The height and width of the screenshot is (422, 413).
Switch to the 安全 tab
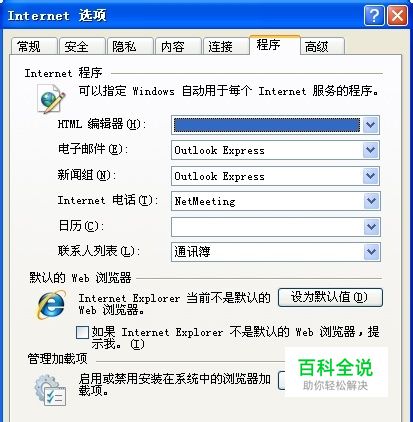[x=82, y=46]
